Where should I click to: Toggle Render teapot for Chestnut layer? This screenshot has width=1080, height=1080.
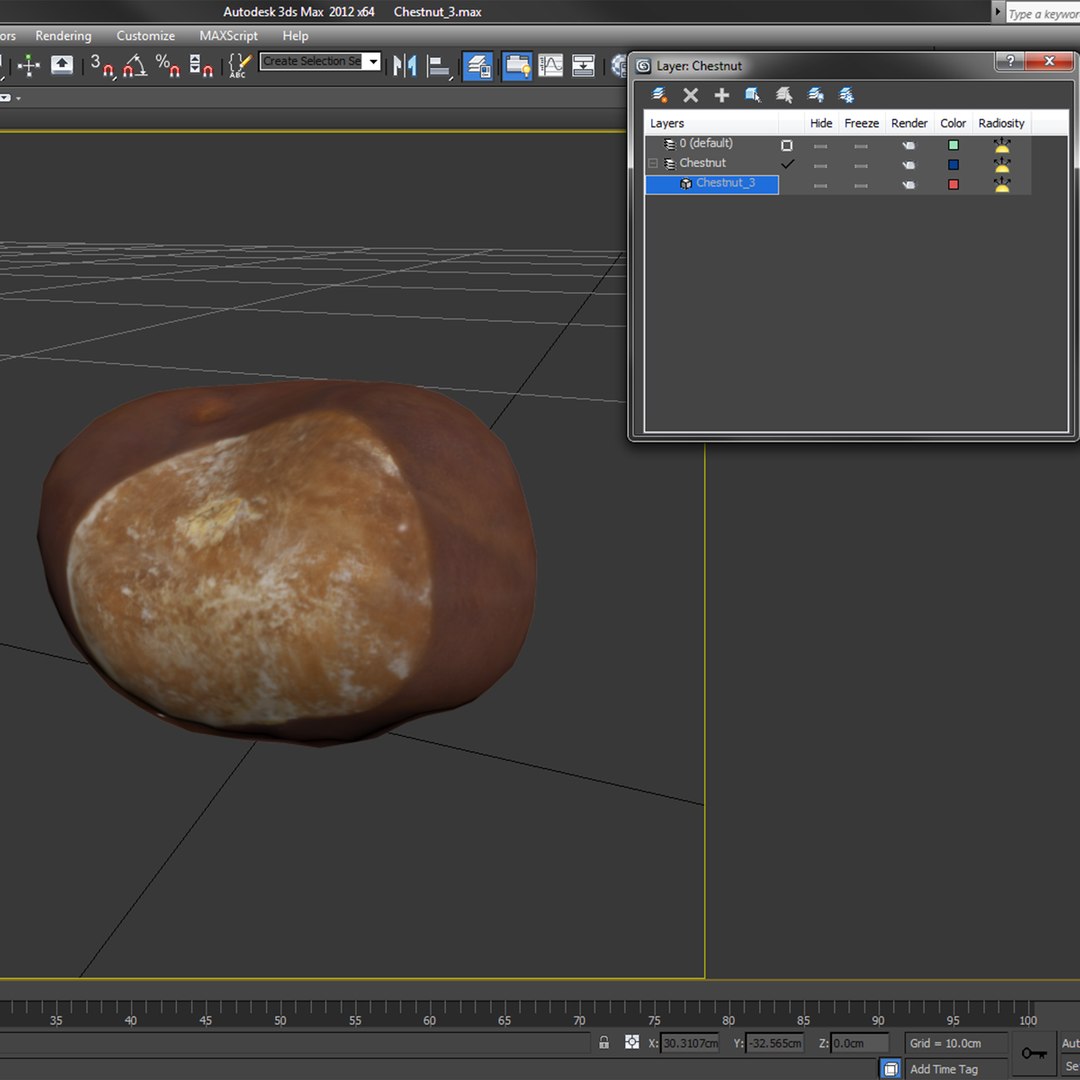click(x=909, y=165)
